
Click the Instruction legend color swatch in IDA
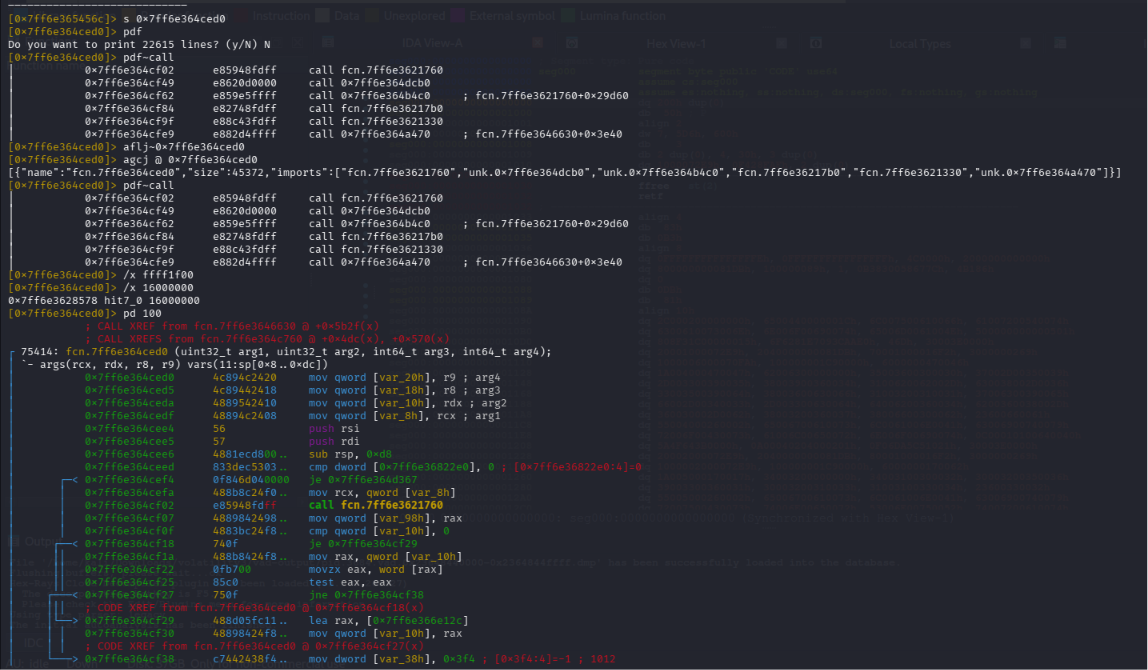[x=242, y=15]
